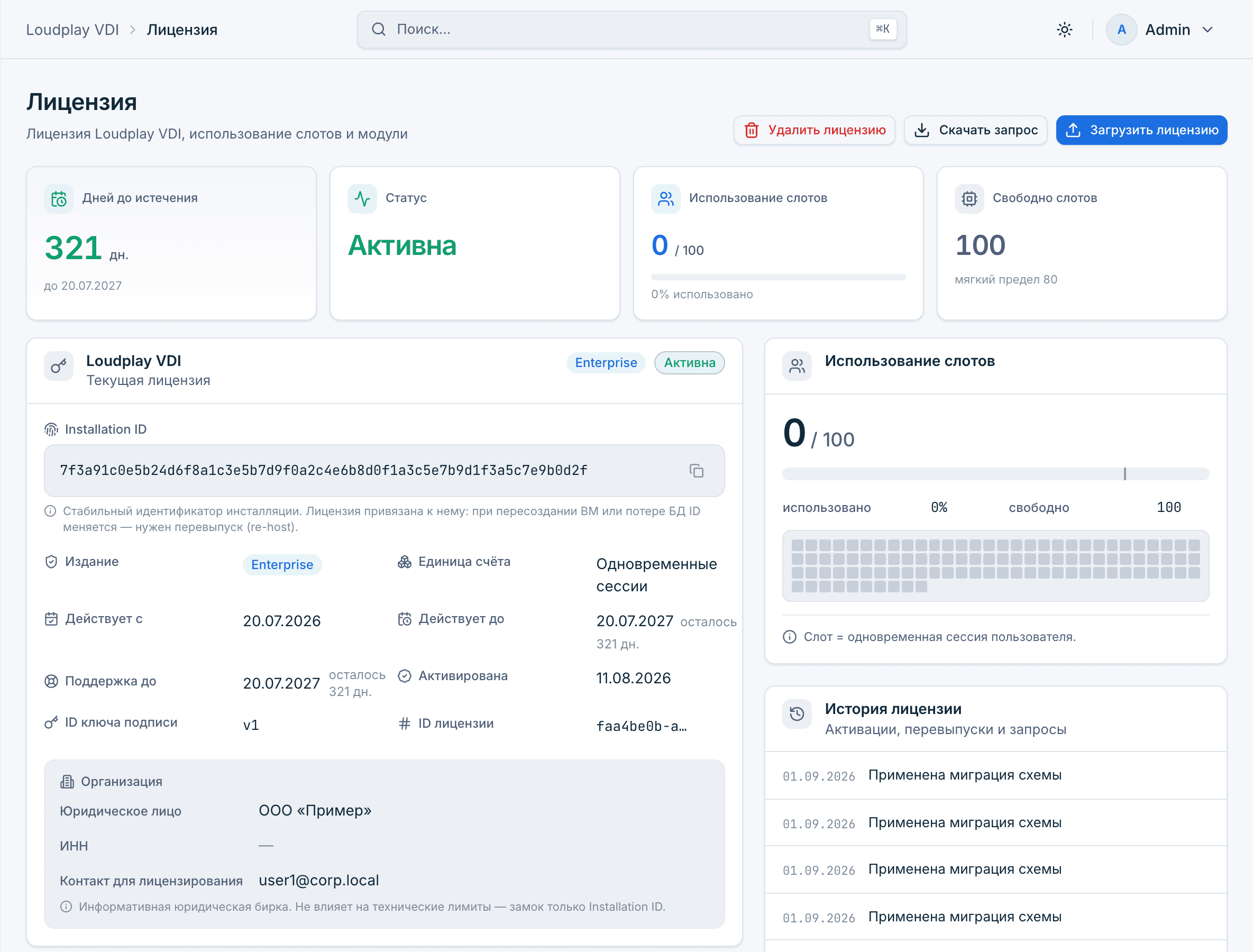
Task: Click the calendar icon next to Действует с
Action: tap(51, 619)
